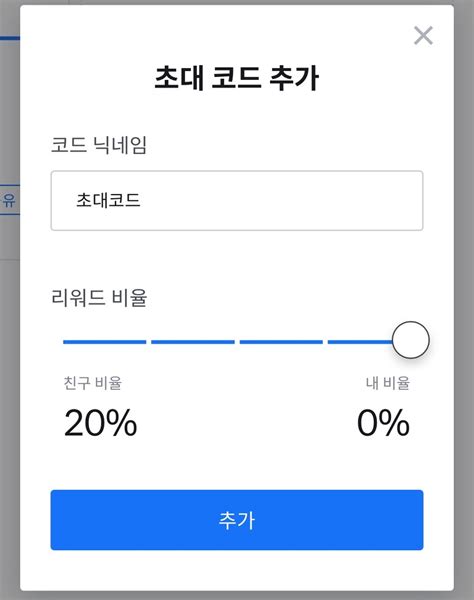474x600 pixels.
Task: Set slider to its third blue segment
Action: 281,342
